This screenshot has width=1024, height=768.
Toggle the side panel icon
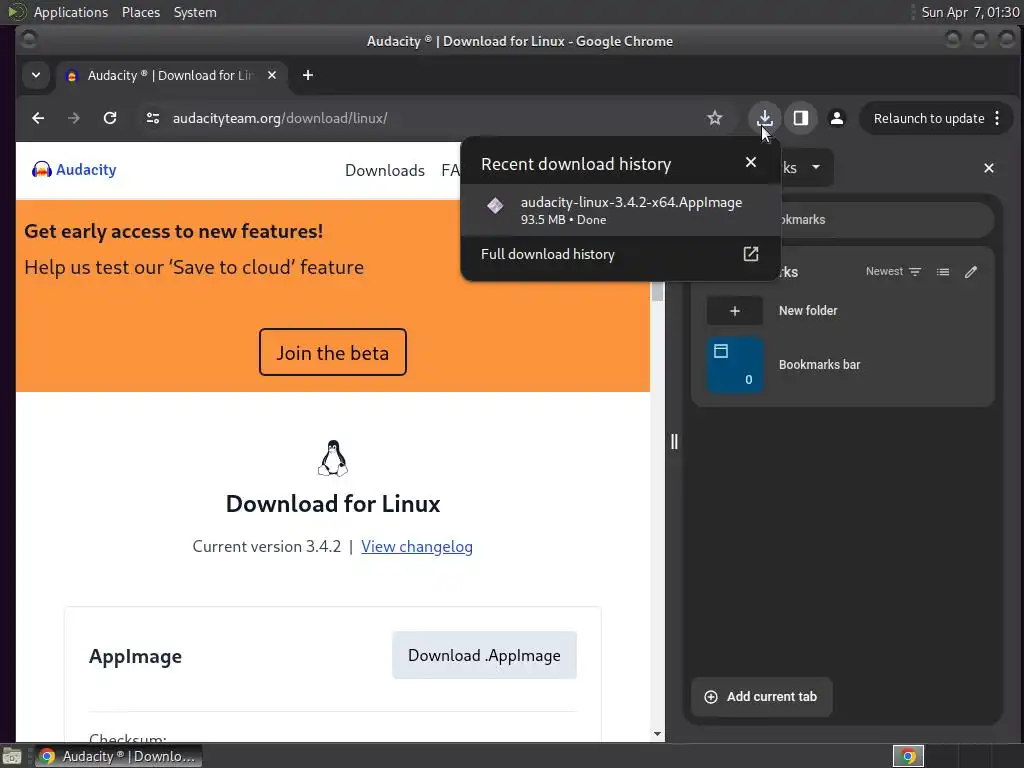801,118
